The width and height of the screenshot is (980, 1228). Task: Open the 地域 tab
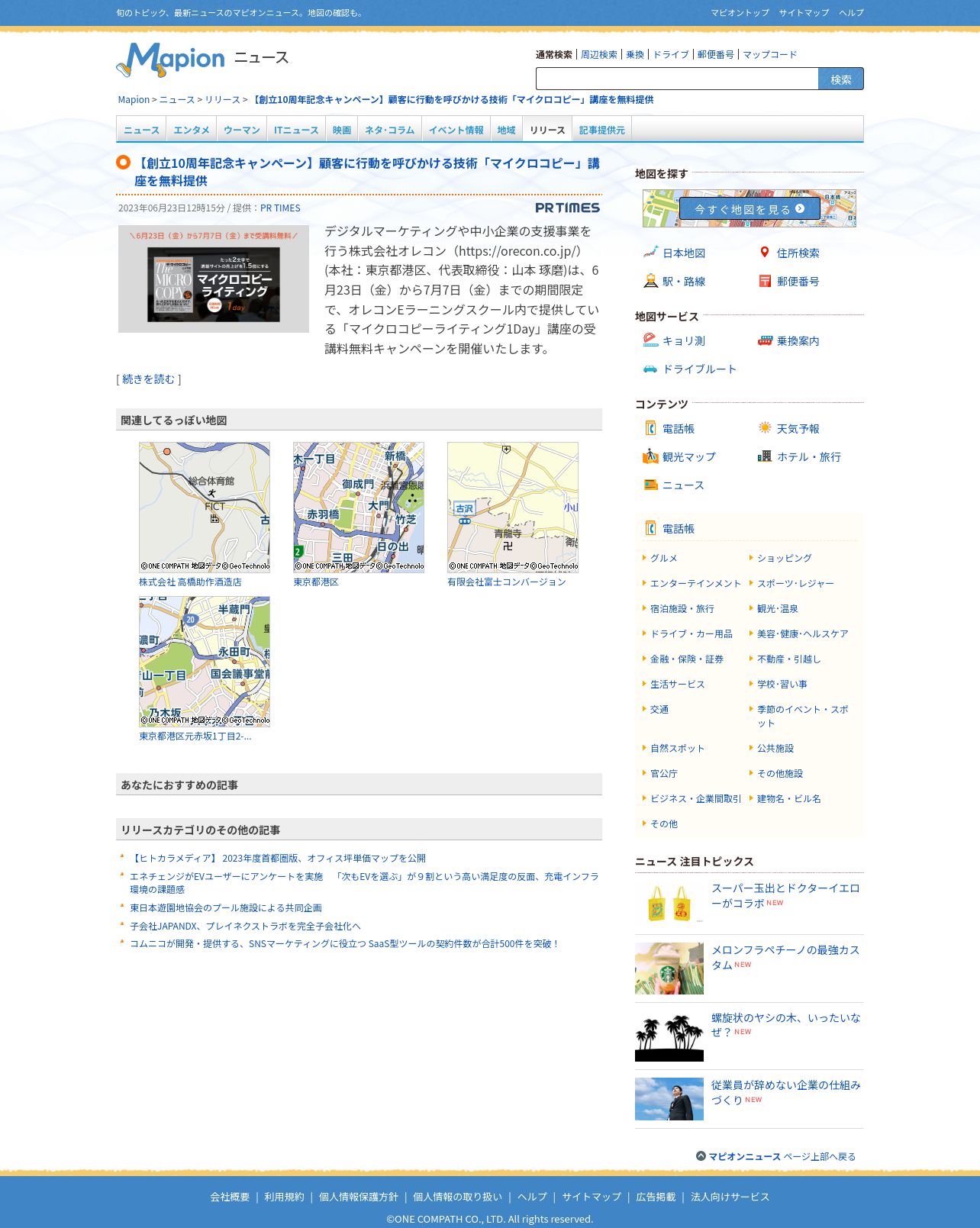pos(506,130)
